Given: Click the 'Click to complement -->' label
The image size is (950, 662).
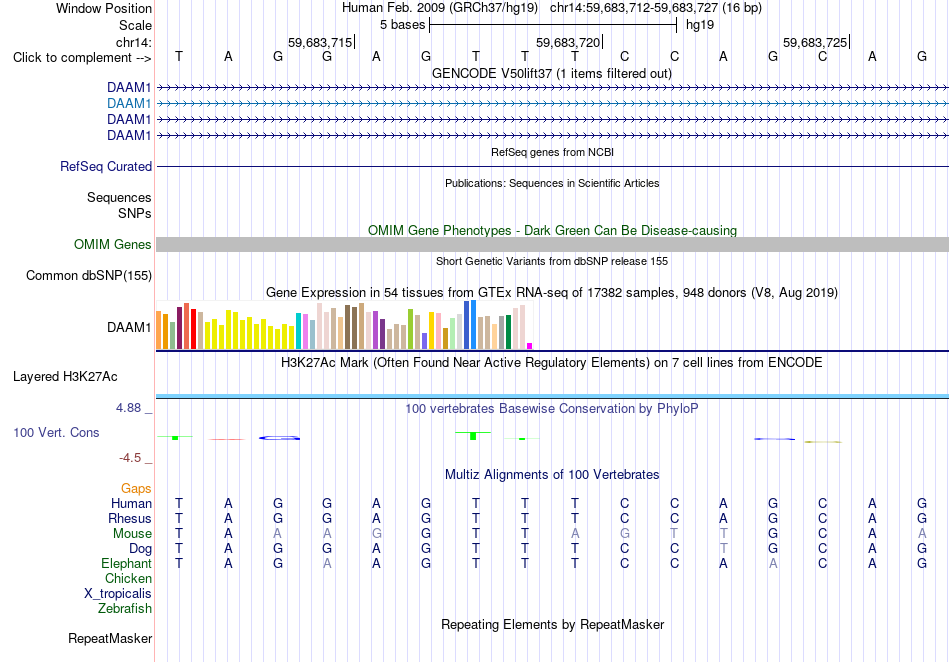Looking at the screenshot, I should (x=82, y=58).
